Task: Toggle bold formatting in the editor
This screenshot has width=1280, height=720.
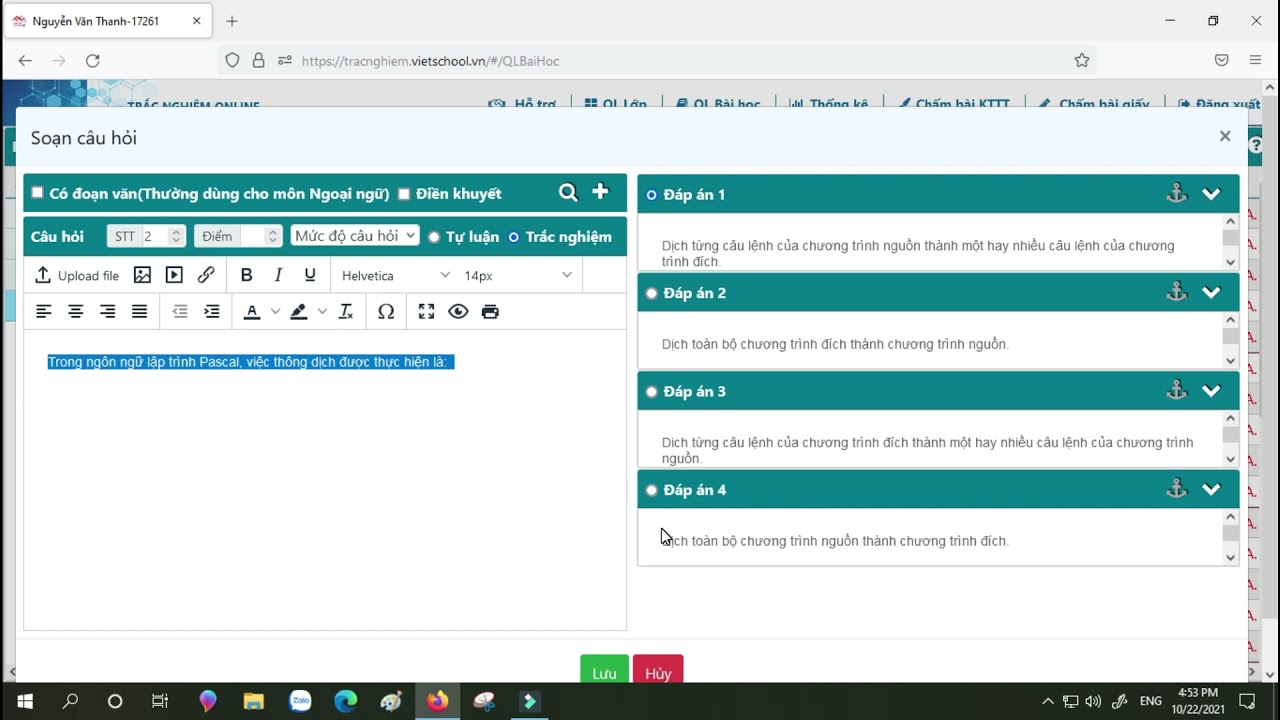Action: 246,275
